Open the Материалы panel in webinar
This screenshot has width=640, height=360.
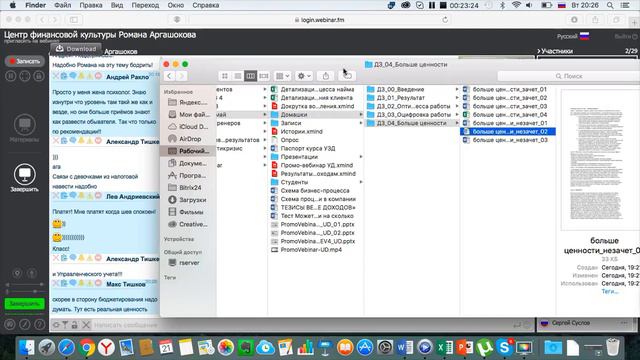(24, 129)
